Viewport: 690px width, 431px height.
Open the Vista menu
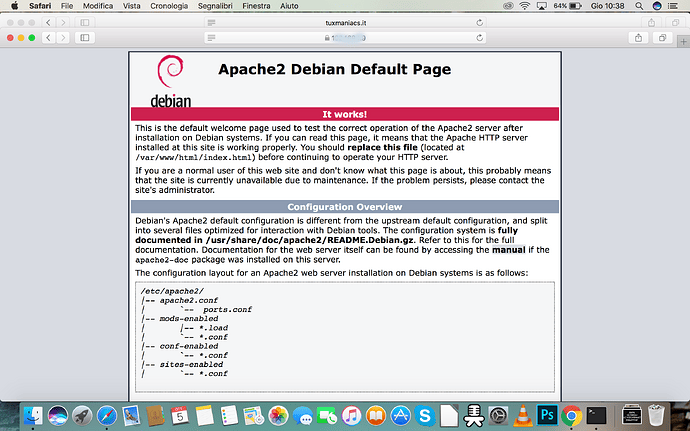(132, 6)
